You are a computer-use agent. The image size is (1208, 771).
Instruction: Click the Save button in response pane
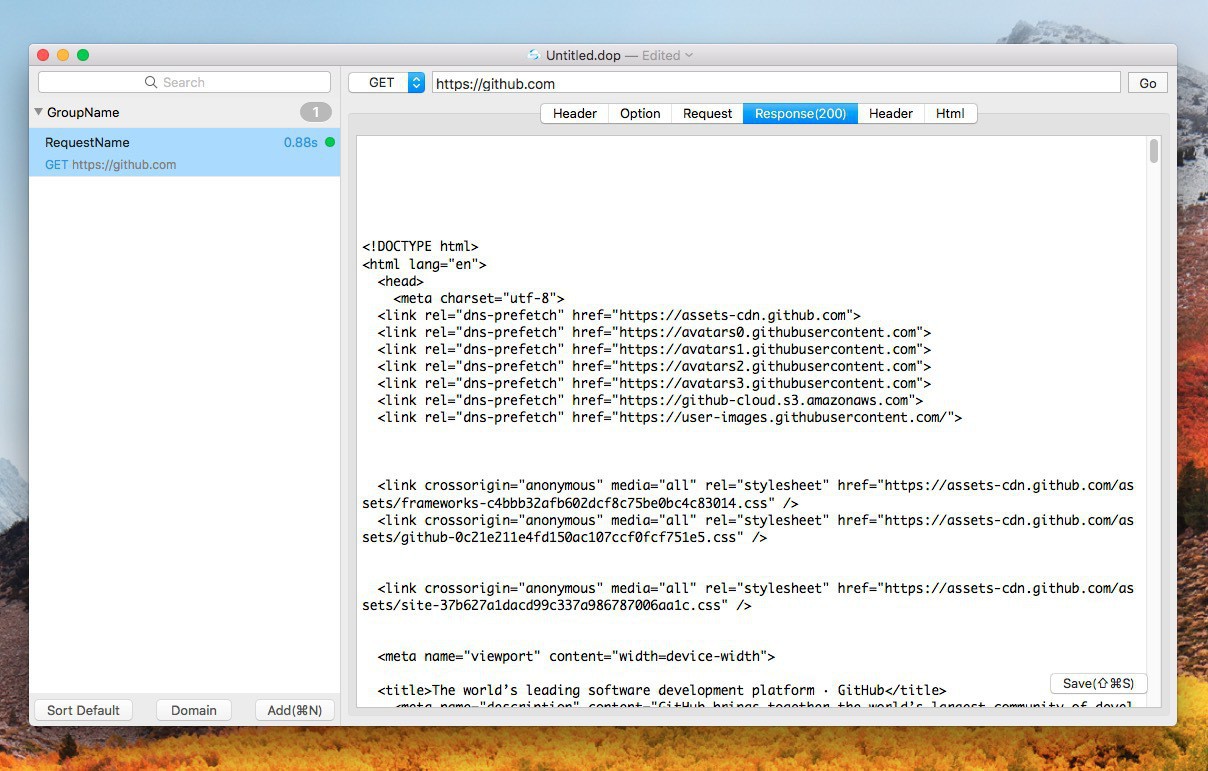(x=1098, y=683)
